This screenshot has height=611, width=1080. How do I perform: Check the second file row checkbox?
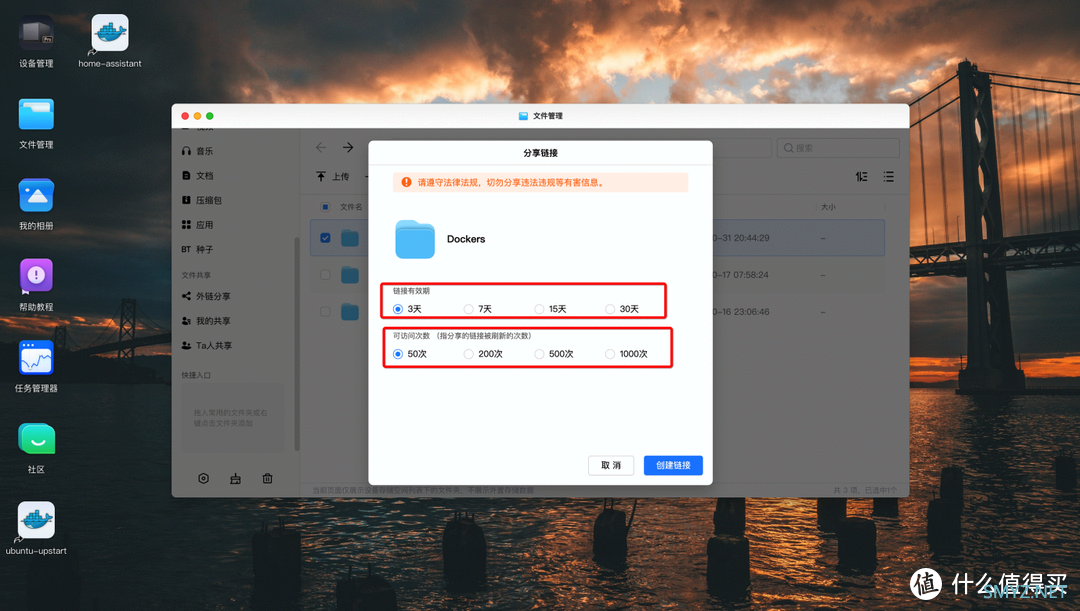click(325, 275)
